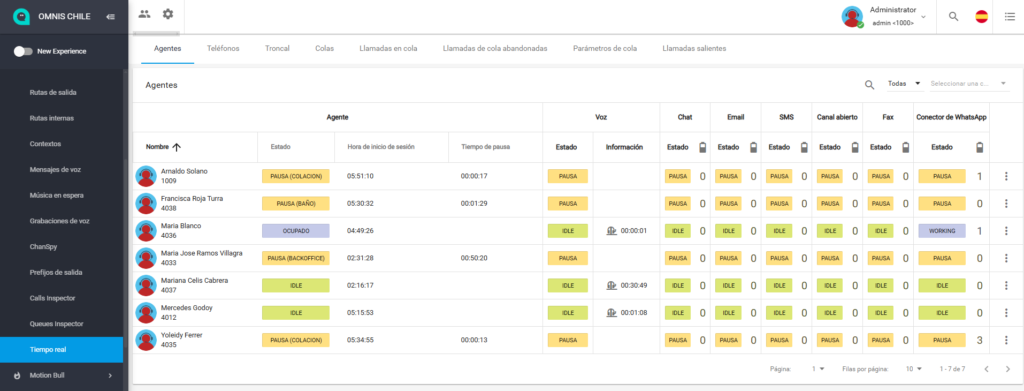
Task: Go to previous page arrow
Action: 986,369
